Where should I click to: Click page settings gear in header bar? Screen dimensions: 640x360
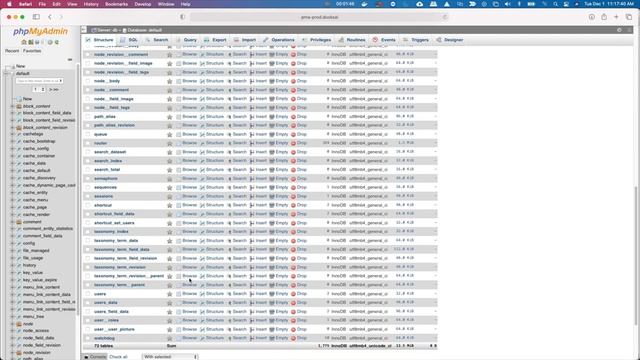coord(619,30)
